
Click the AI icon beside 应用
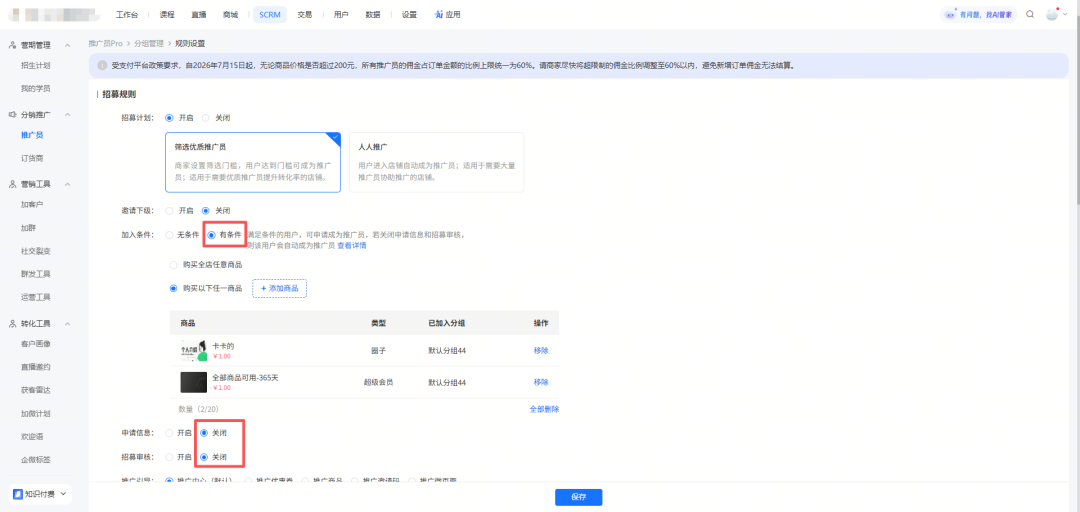click(439, 14)
